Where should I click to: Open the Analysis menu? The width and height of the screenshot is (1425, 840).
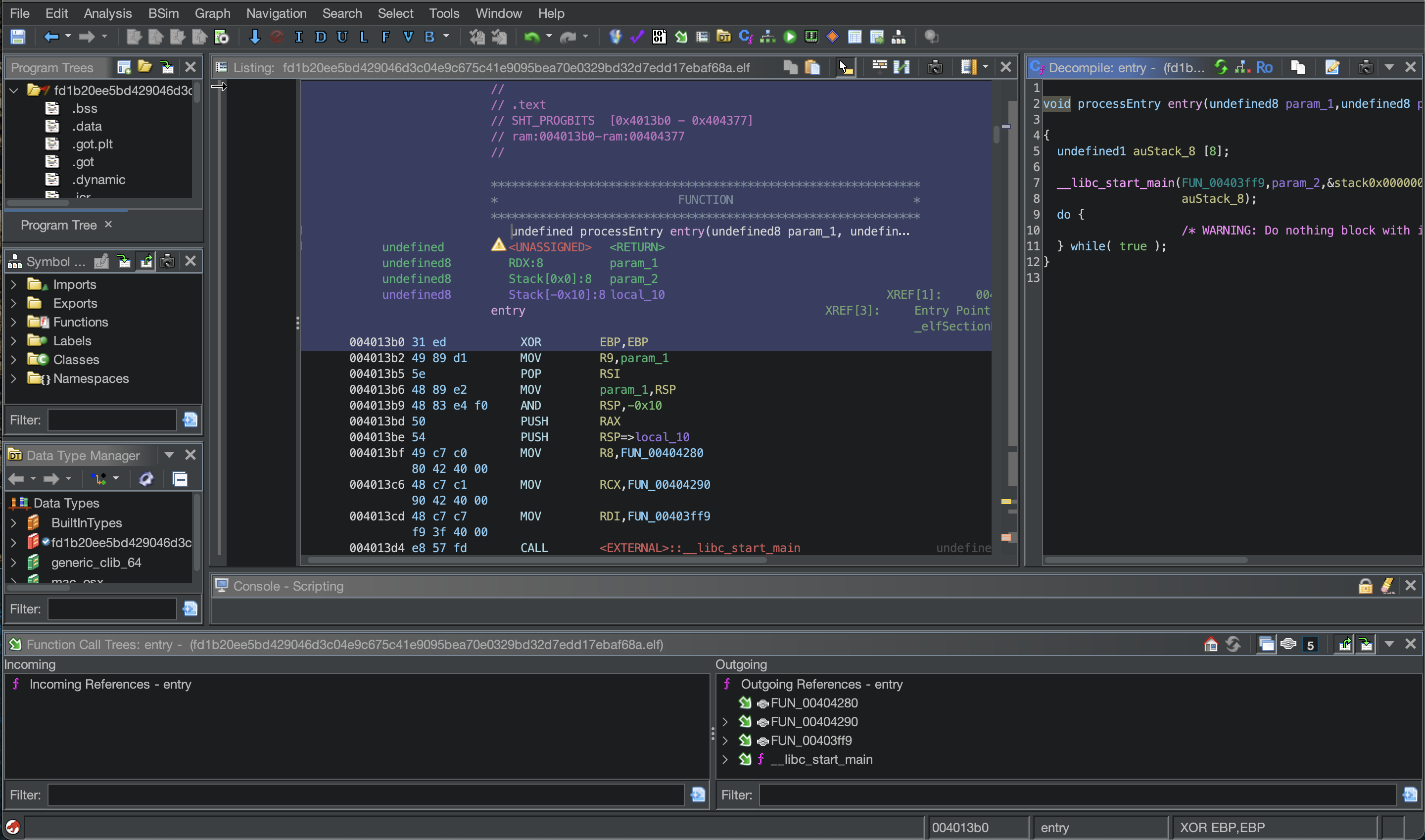[x=107, y=13]
